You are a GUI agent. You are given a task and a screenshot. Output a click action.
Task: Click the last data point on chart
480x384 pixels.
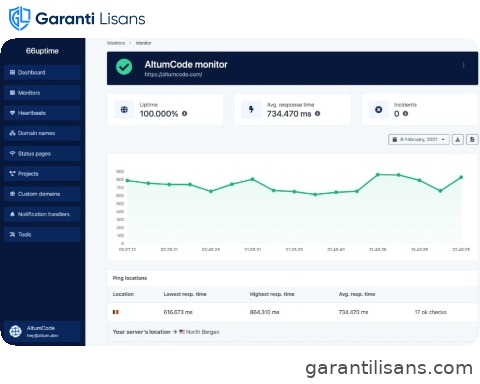point(461,177)
